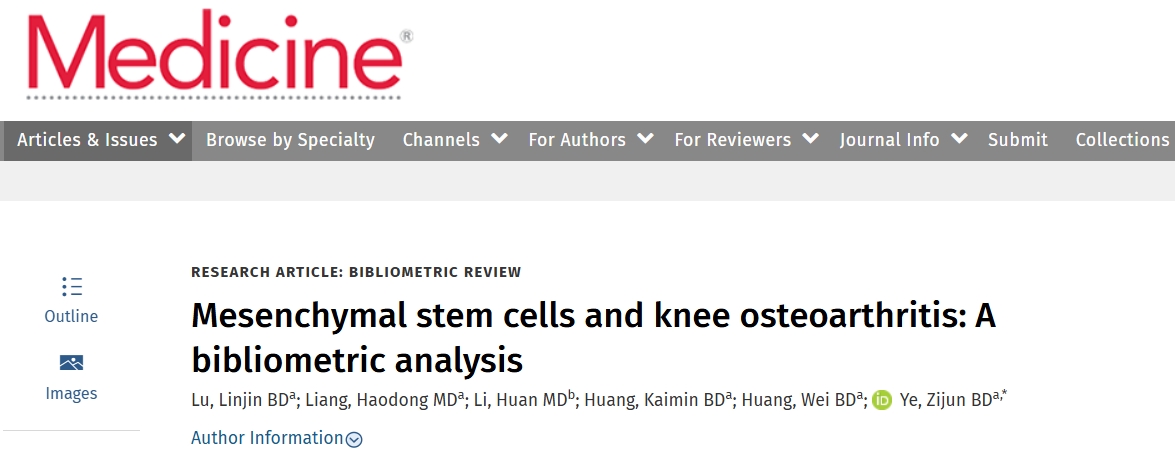Expand the Channels dropdown arrow
This screenshot has height=450, width=1175.
click(499, 139)
